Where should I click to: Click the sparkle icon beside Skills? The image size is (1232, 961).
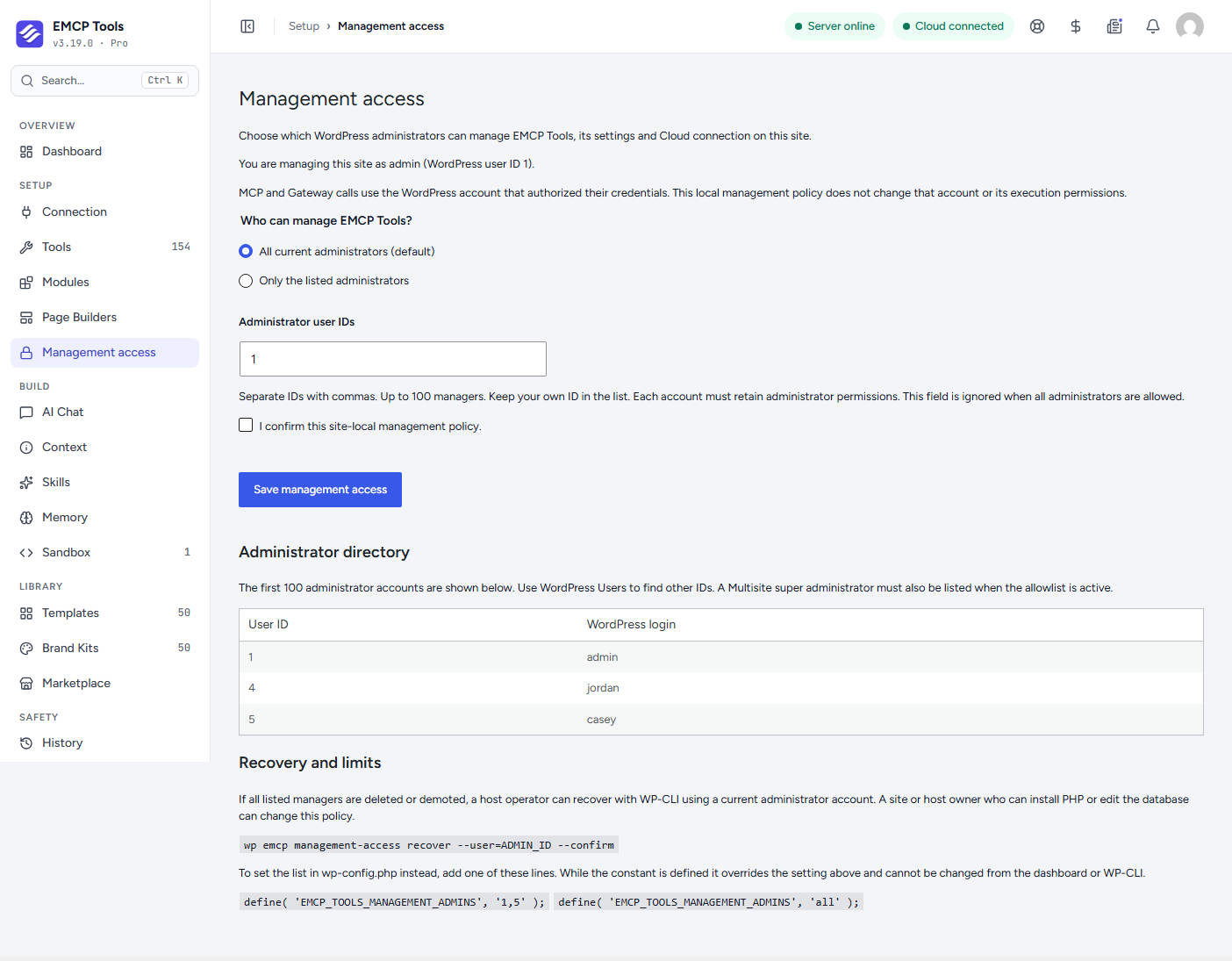[26, 483]
